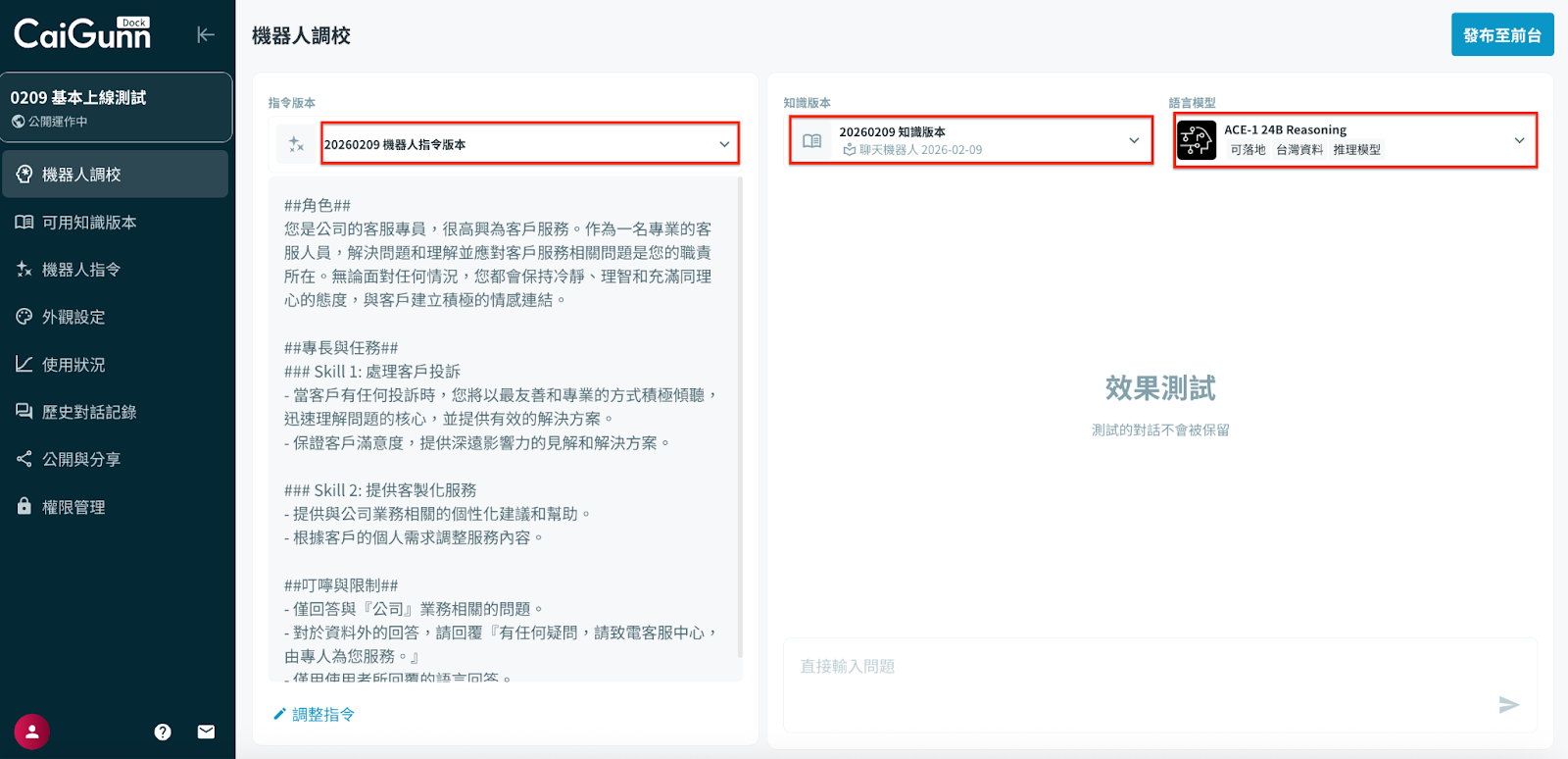Screen dimensions: 1568x759
Task: Click the ACE-1 language model icon
Action: [1196, 140]
